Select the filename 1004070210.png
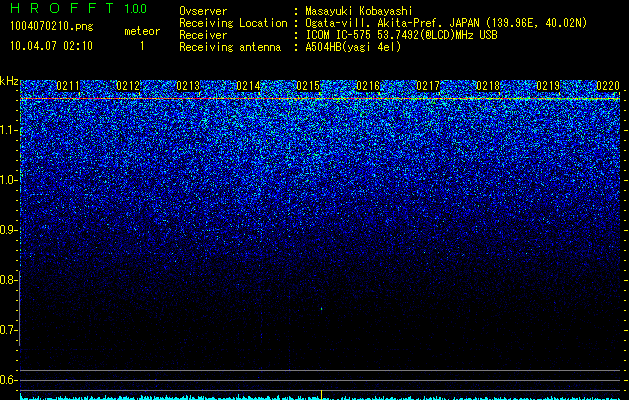This screenshot has width=629, height=400. point(52,26)
